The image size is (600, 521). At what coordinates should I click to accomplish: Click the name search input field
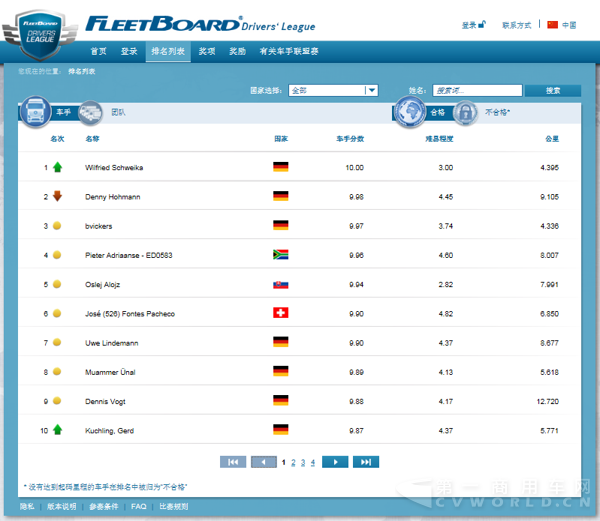[x=477, y=90]
